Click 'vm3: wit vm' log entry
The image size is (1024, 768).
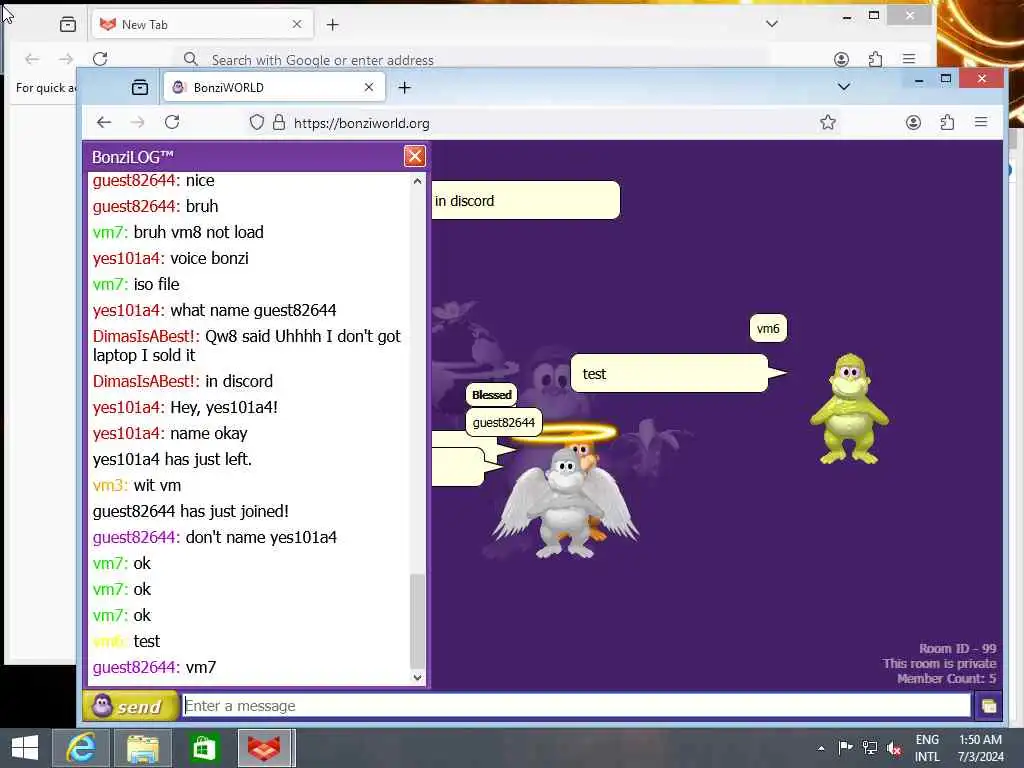click(137, 485)
